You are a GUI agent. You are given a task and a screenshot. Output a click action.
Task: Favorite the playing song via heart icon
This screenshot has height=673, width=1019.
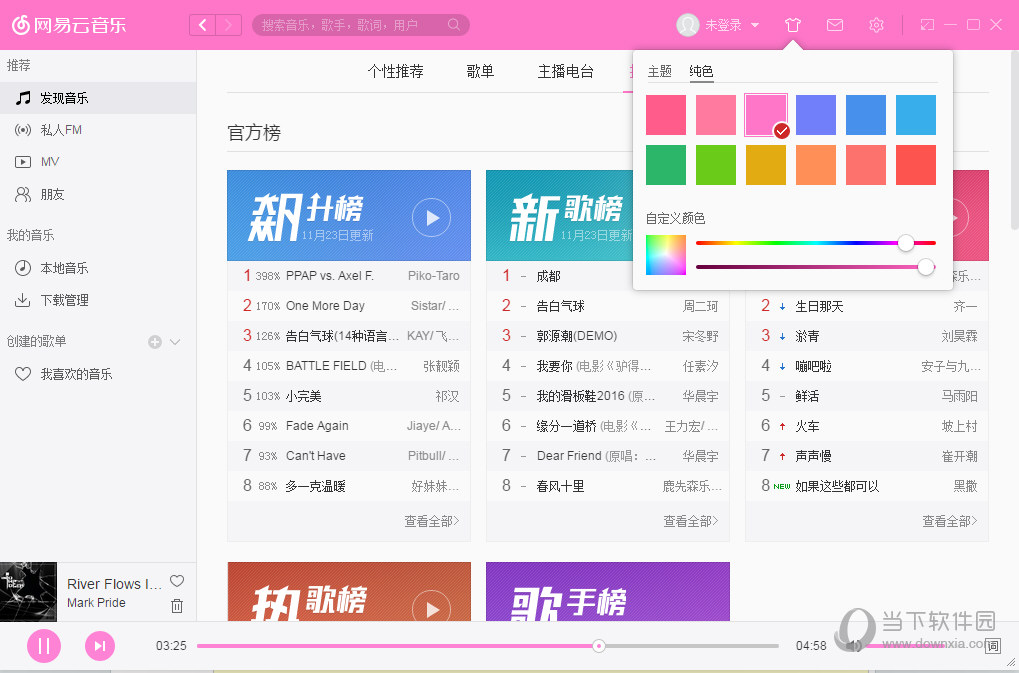[x=176, y=580]
